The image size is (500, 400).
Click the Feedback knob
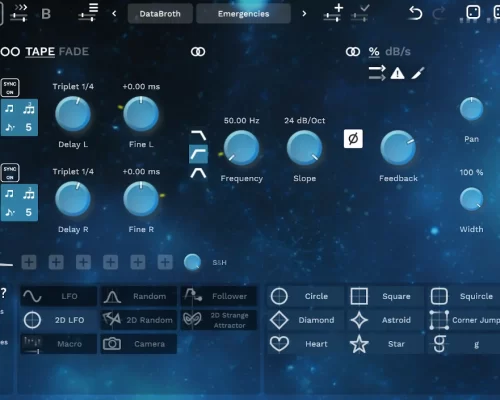tap(398, 148)
